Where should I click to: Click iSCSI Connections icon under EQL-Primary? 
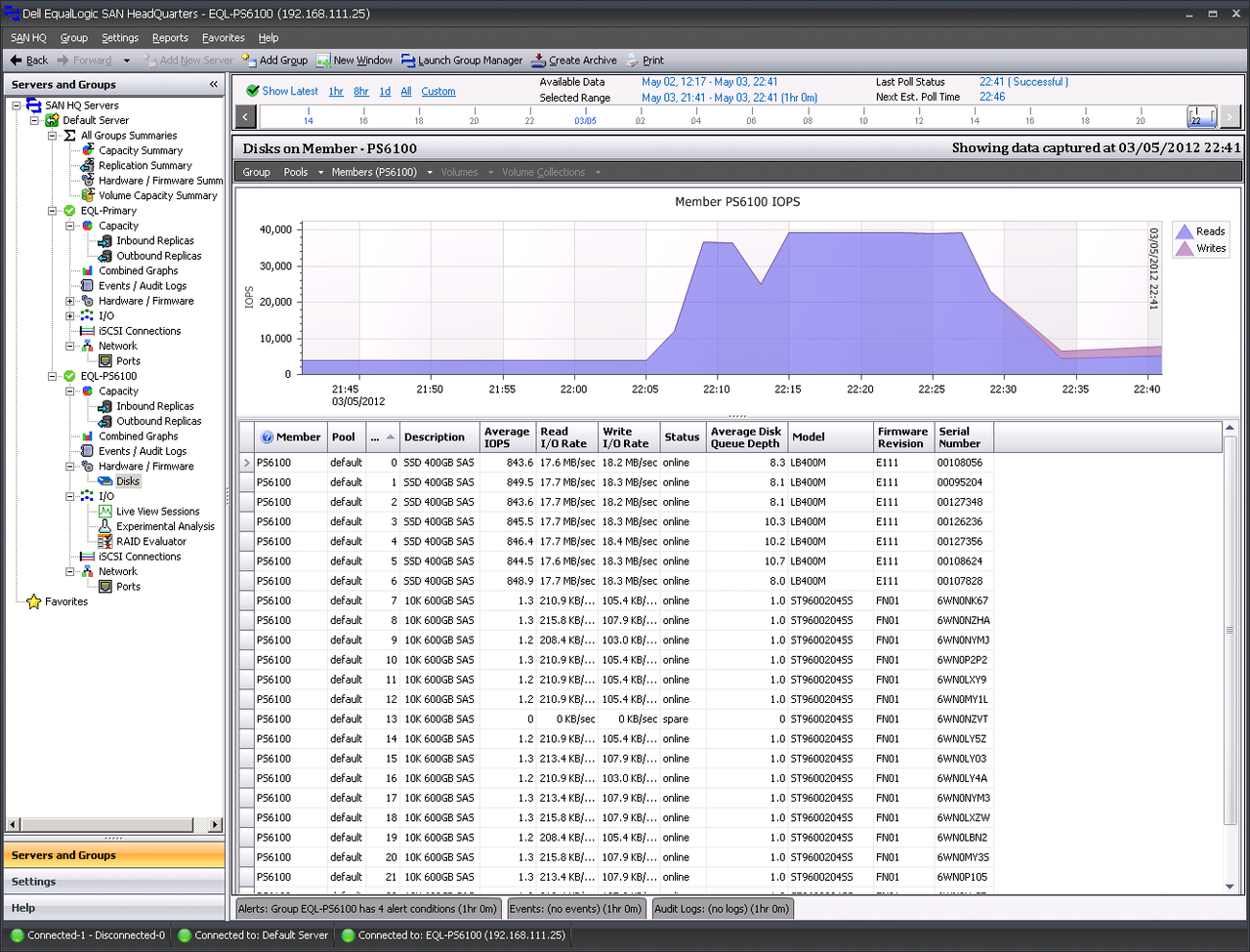coord(88,331)
